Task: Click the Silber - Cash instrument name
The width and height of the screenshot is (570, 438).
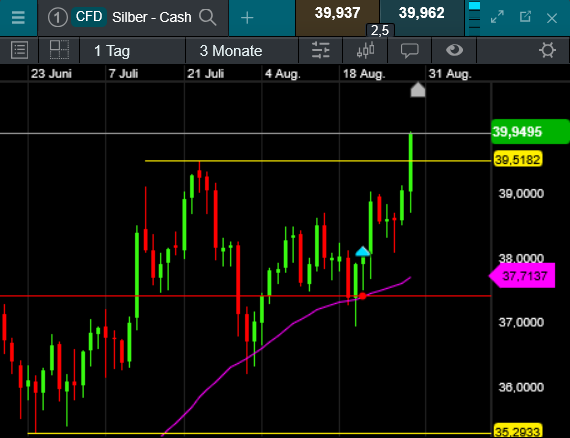Action: tap(152, 17)
